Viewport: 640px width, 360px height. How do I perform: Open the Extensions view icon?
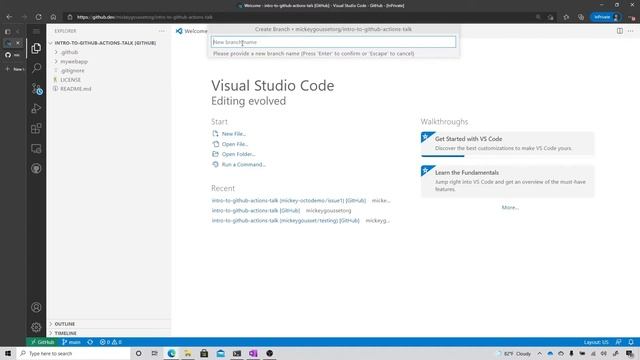click(36, 129)
